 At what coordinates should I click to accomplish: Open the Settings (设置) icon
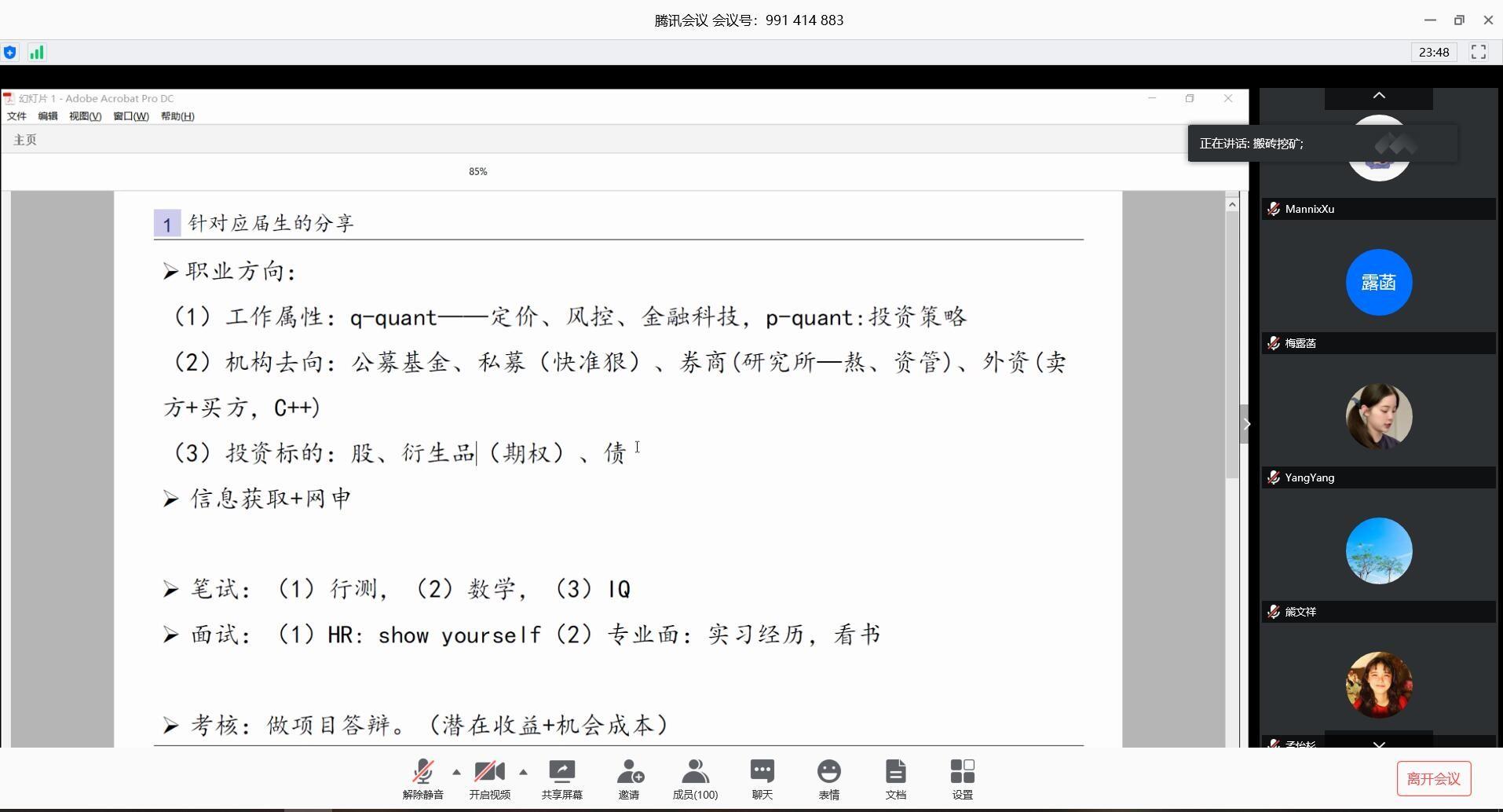click(962, 779)
